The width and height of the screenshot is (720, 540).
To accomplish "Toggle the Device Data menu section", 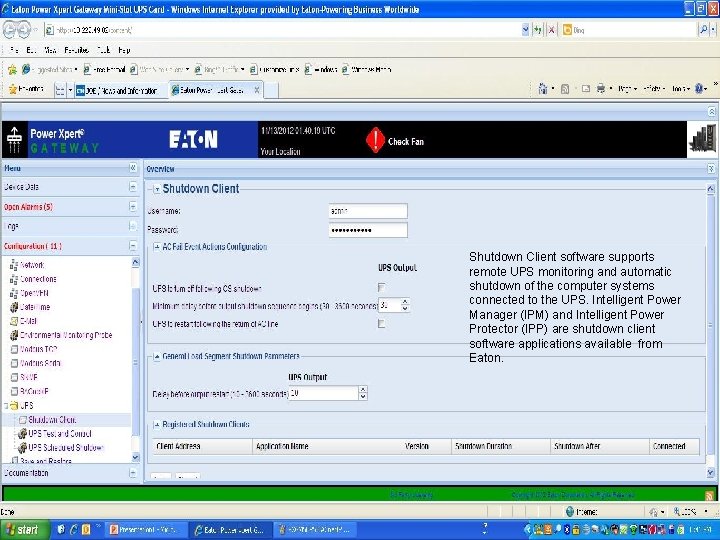I will click(133, 187).
